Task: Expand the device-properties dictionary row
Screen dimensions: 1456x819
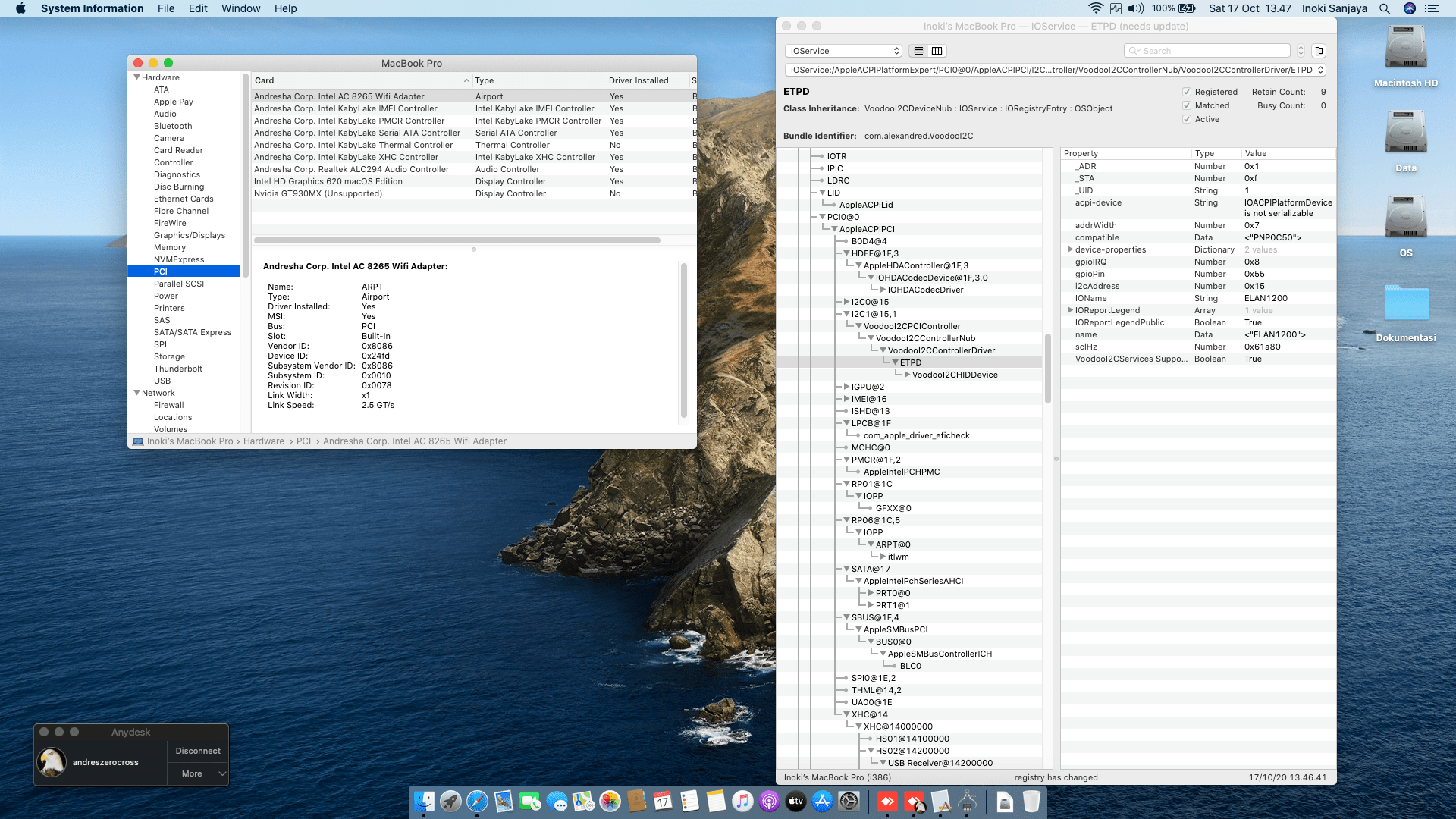Action: click(x=1069, y=249)
